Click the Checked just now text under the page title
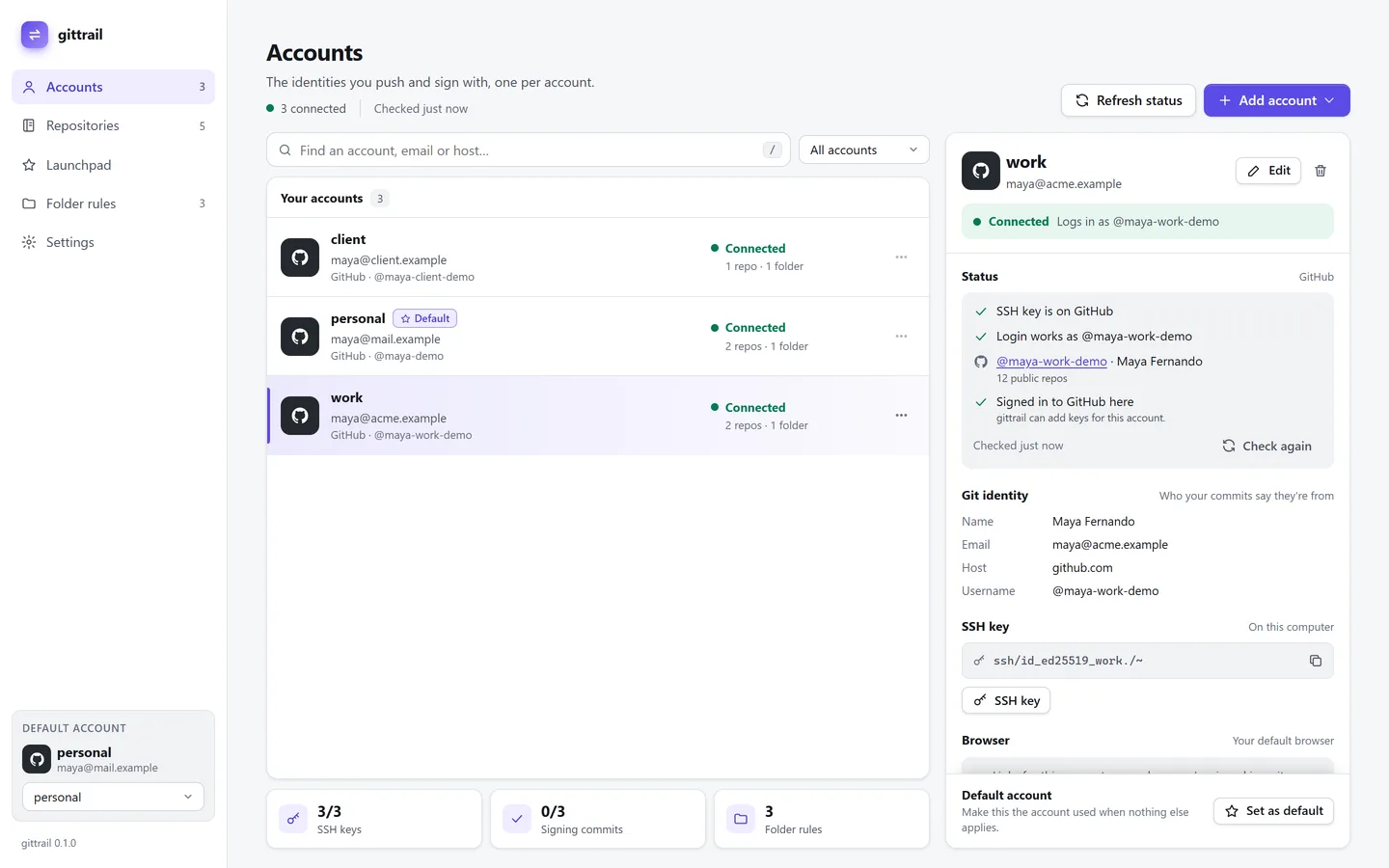The width and height of the screenshot is (1389, 868). [x=421, y=109]
